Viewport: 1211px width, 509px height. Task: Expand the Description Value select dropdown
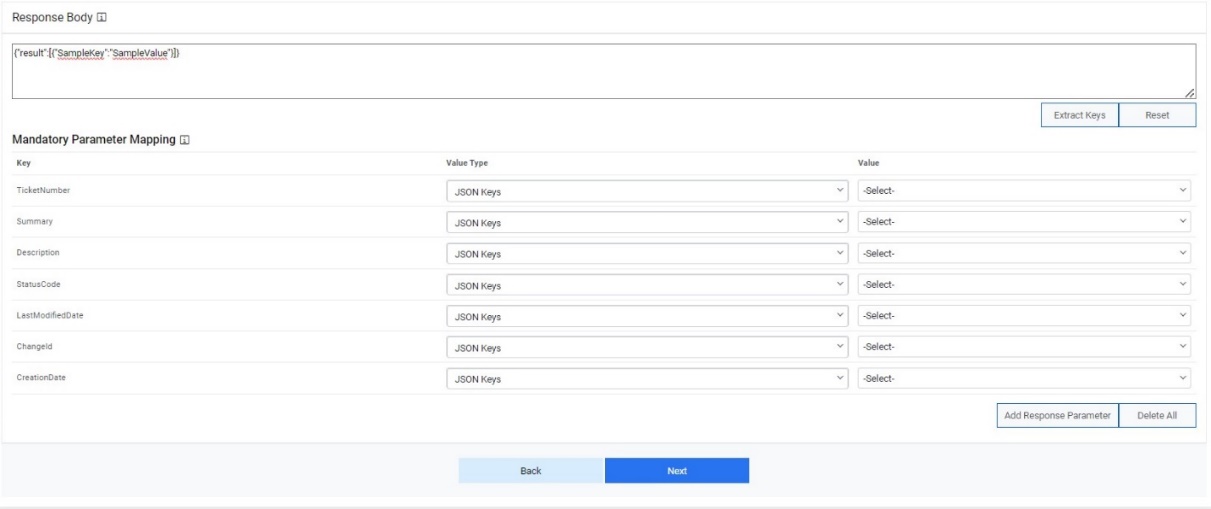1025,254
